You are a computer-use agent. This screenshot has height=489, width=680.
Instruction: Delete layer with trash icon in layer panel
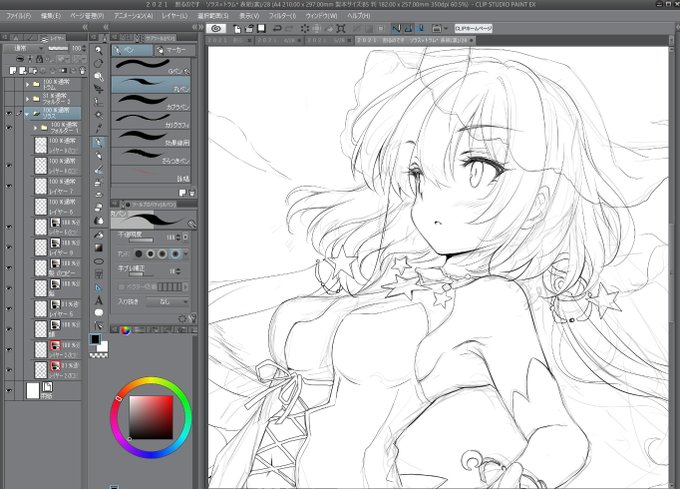tap(82, 70)
